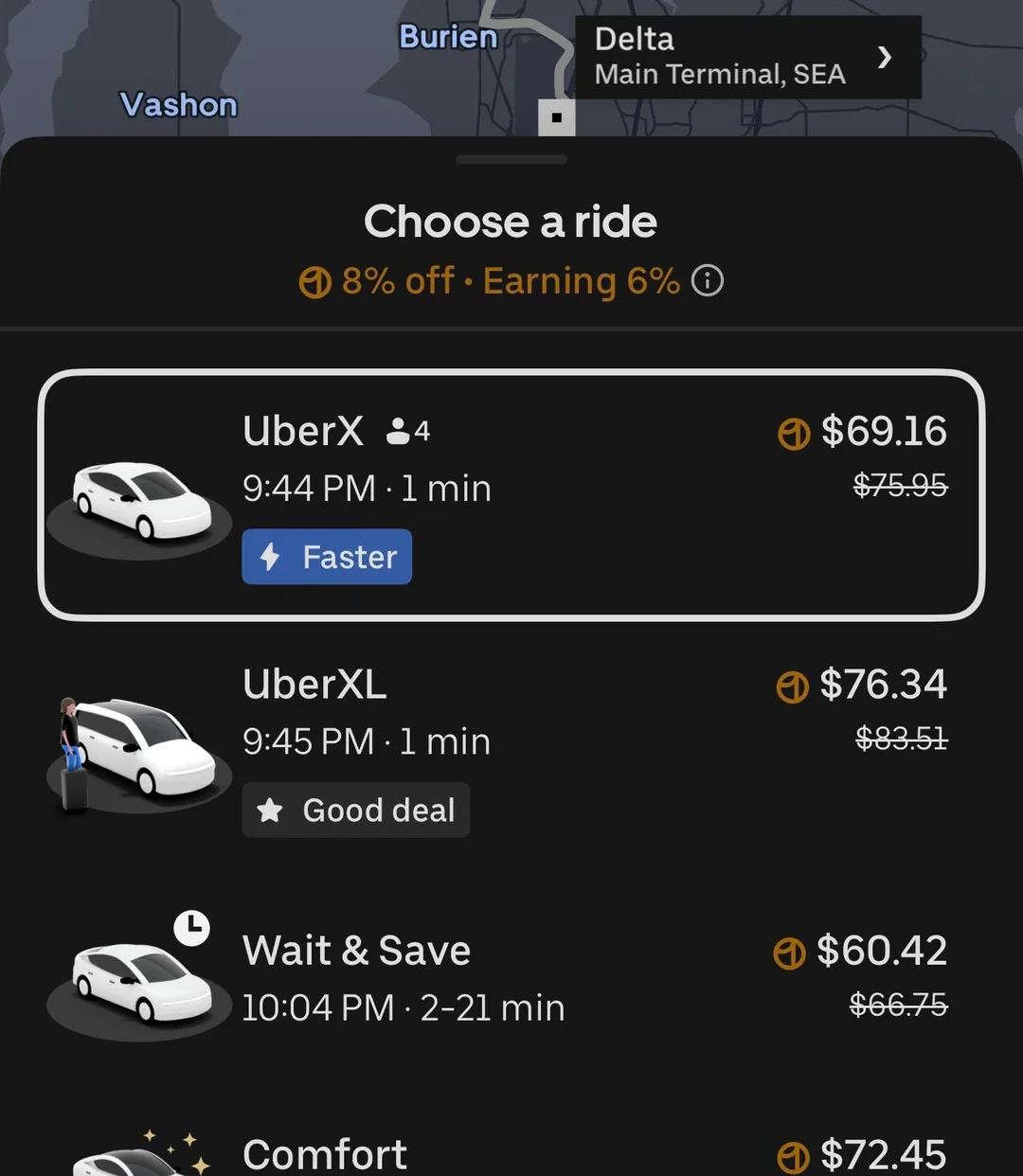Tap the lightning bolt on Faster badge

point(270,557)
